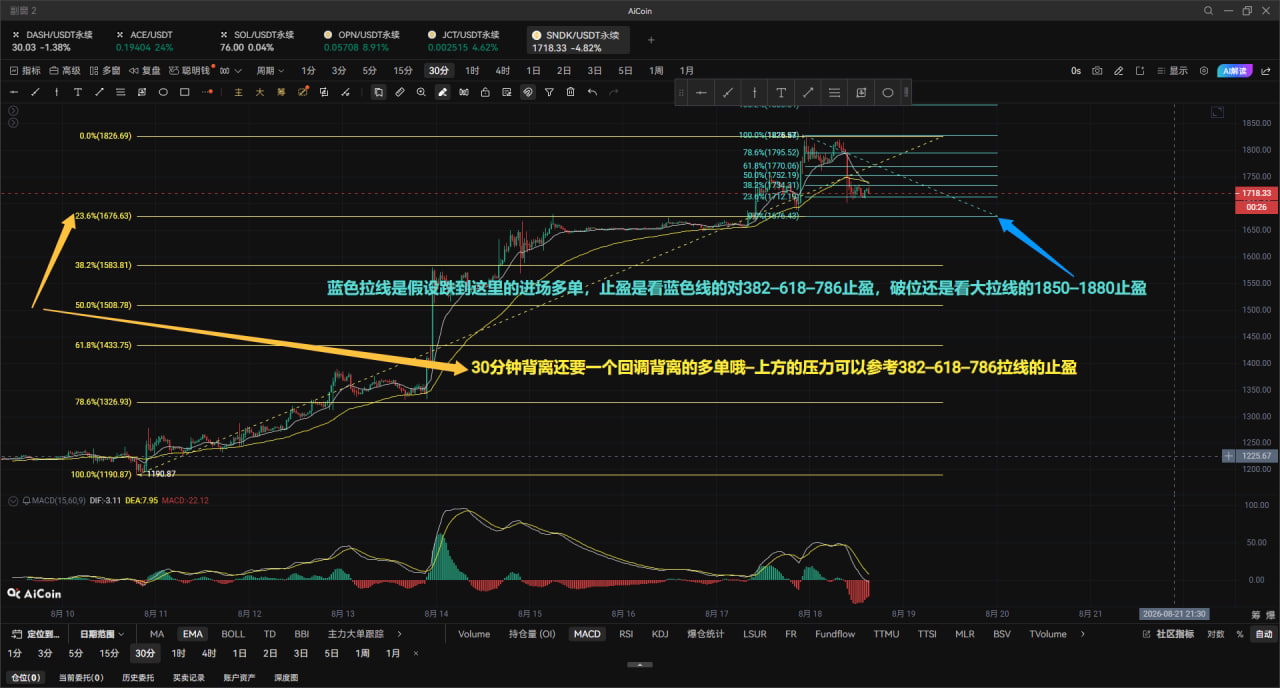The image size is (1280, 688).
Task: Open the 显示 display options dropdown
Action: click(x=1174, y=71)
